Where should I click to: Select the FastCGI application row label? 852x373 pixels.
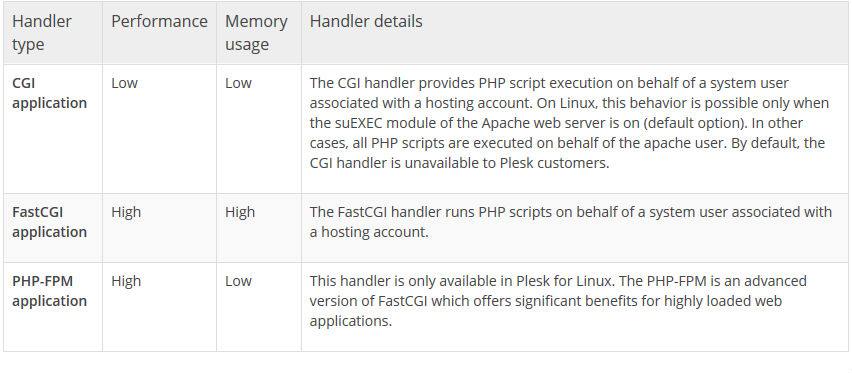tap(49, 222)
